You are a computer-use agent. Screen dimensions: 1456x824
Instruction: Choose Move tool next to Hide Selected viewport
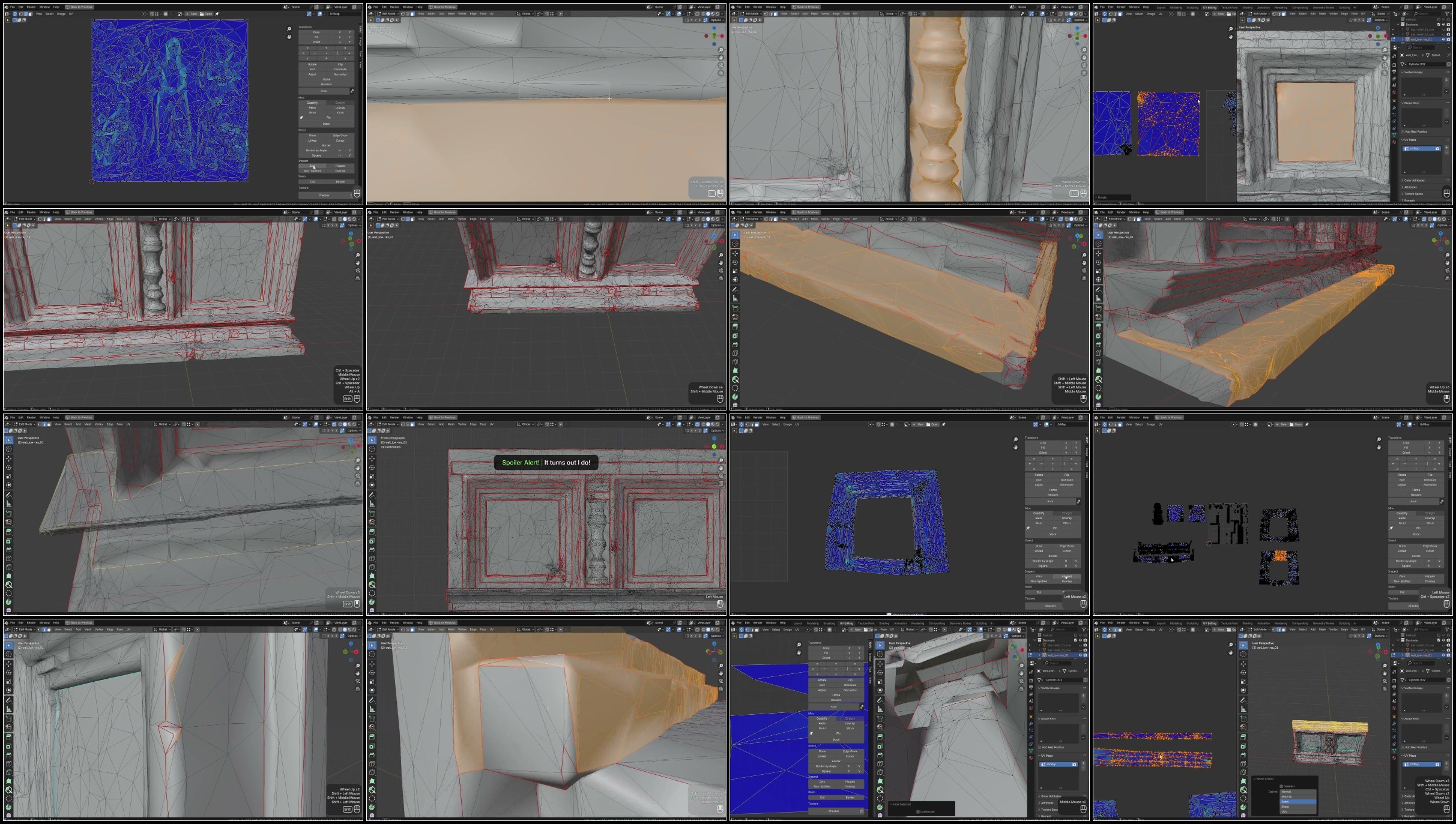880,664
